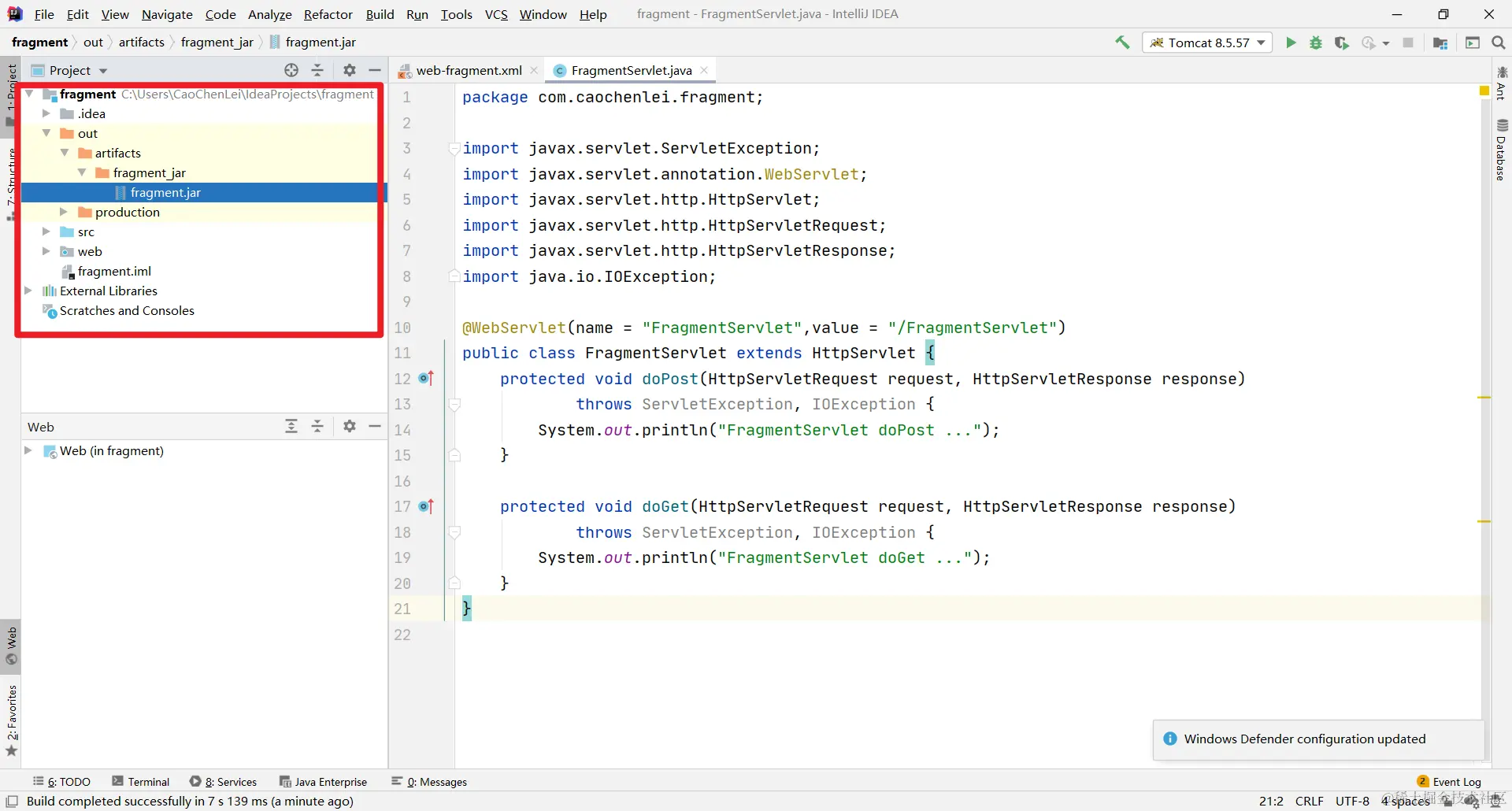Open the Refactor menu
The image size is (1512, 811).
coord(328,14)
